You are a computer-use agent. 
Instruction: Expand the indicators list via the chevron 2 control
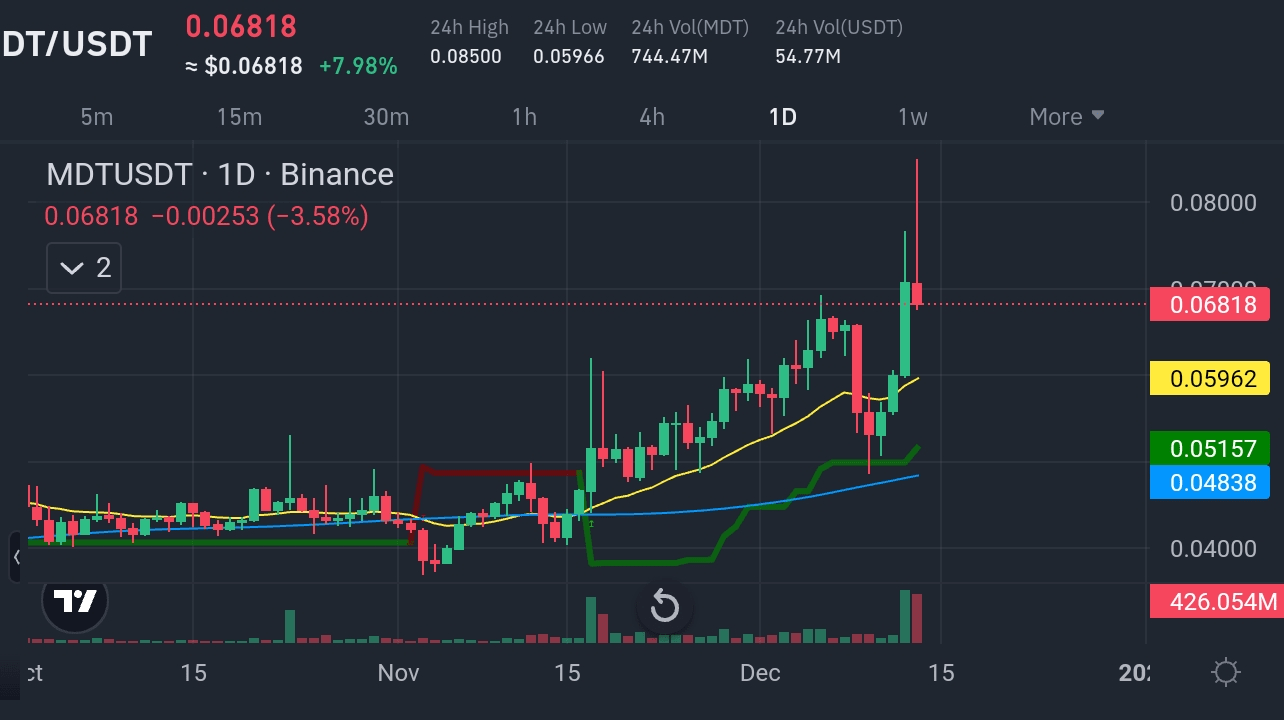pyautogui.click(x=83, y=267)
